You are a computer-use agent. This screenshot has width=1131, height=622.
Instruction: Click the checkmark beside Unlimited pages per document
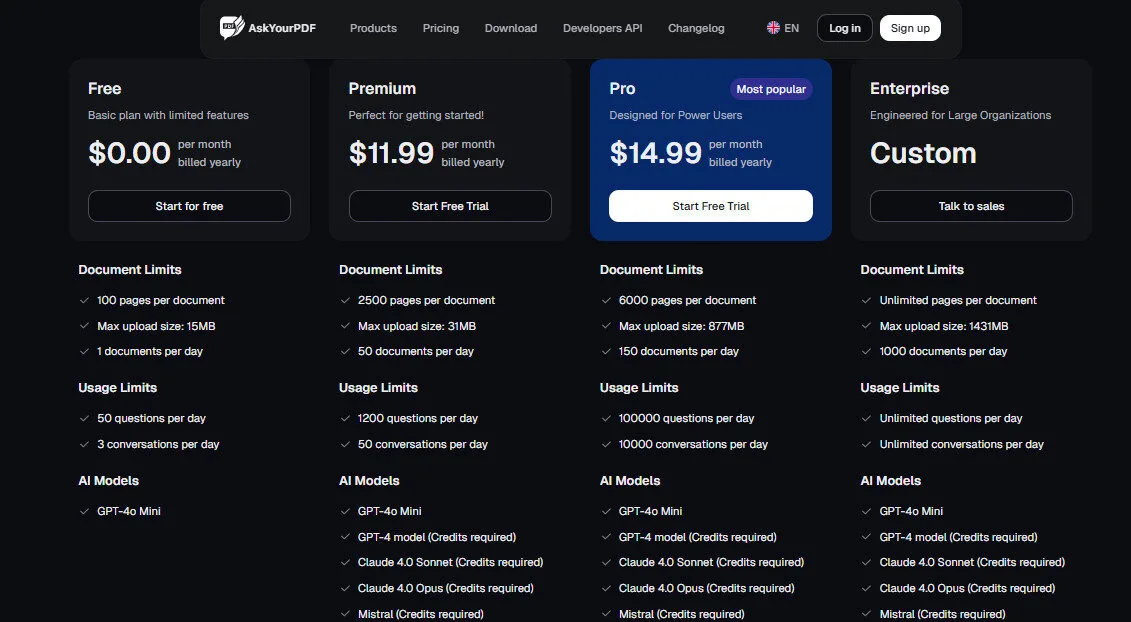click(x=866, y=300)
